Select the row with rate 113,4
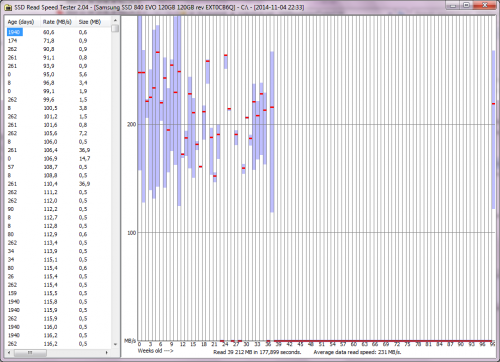This screenshot has width=500, height=362. pos(58,243)
